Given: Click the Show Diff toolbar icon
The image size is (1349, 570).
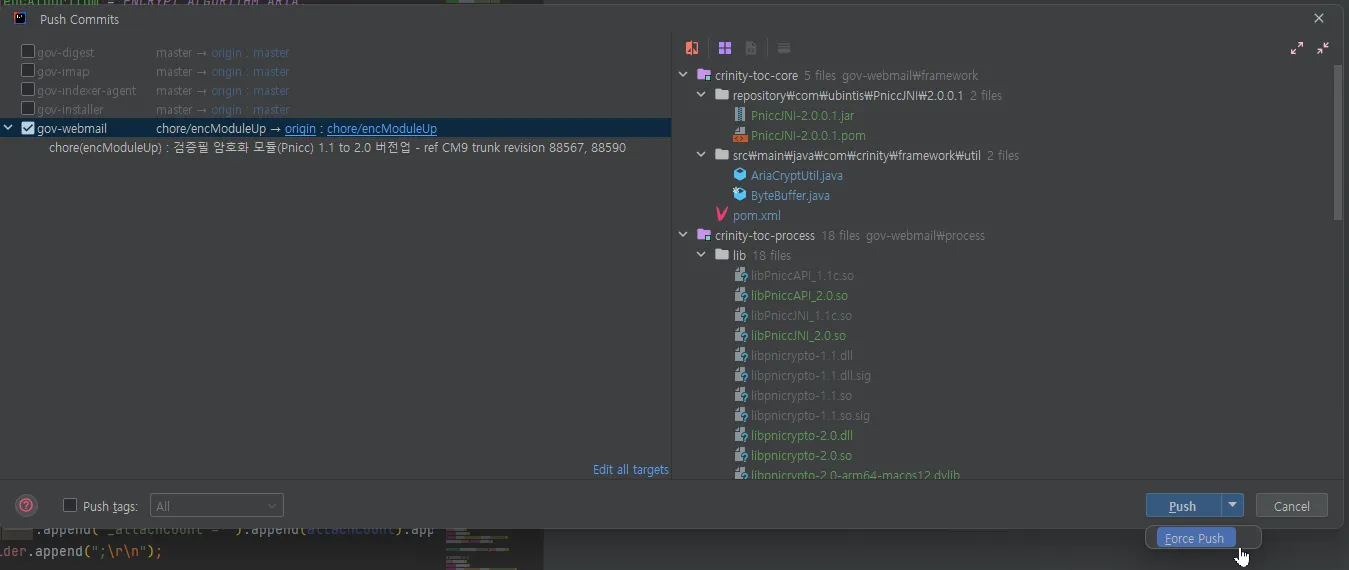Looking at the screenshot, I should point(692,48).
